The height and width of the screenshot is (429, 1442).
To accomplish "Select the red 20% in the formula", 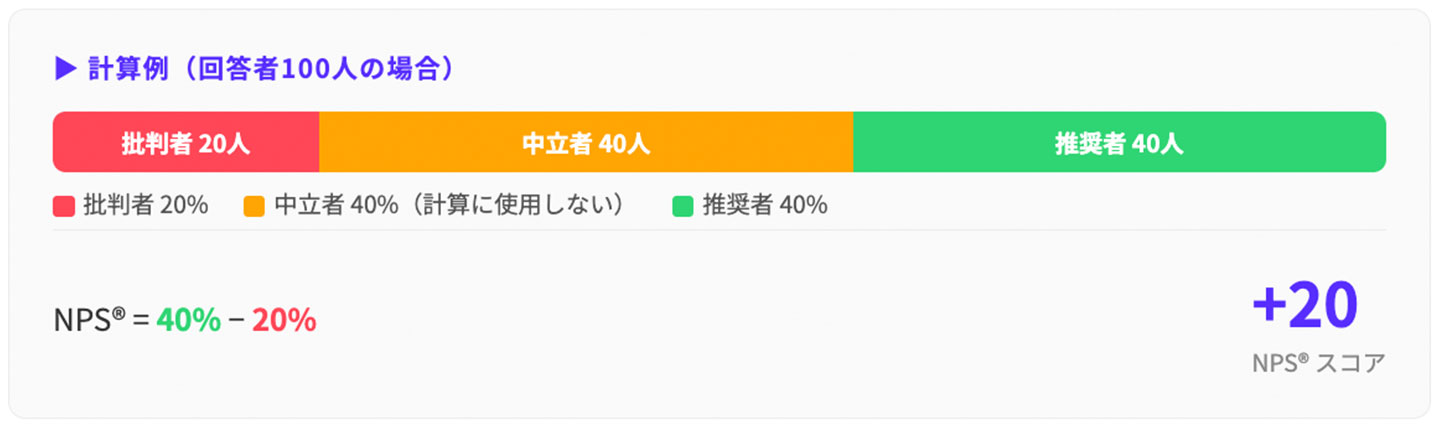I will 284,320.
